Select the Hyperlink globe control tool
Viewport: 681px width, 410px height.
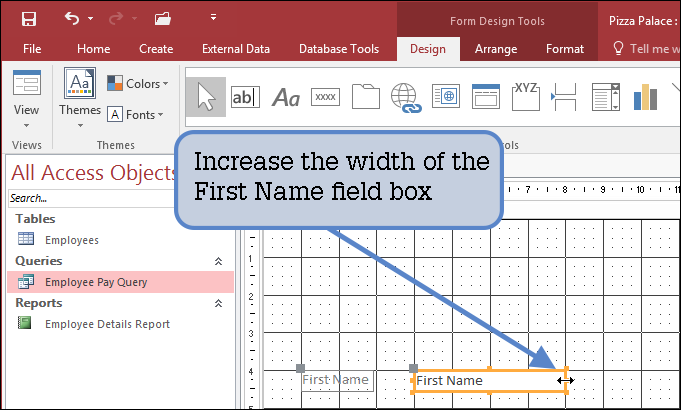[x=406, y=98]
